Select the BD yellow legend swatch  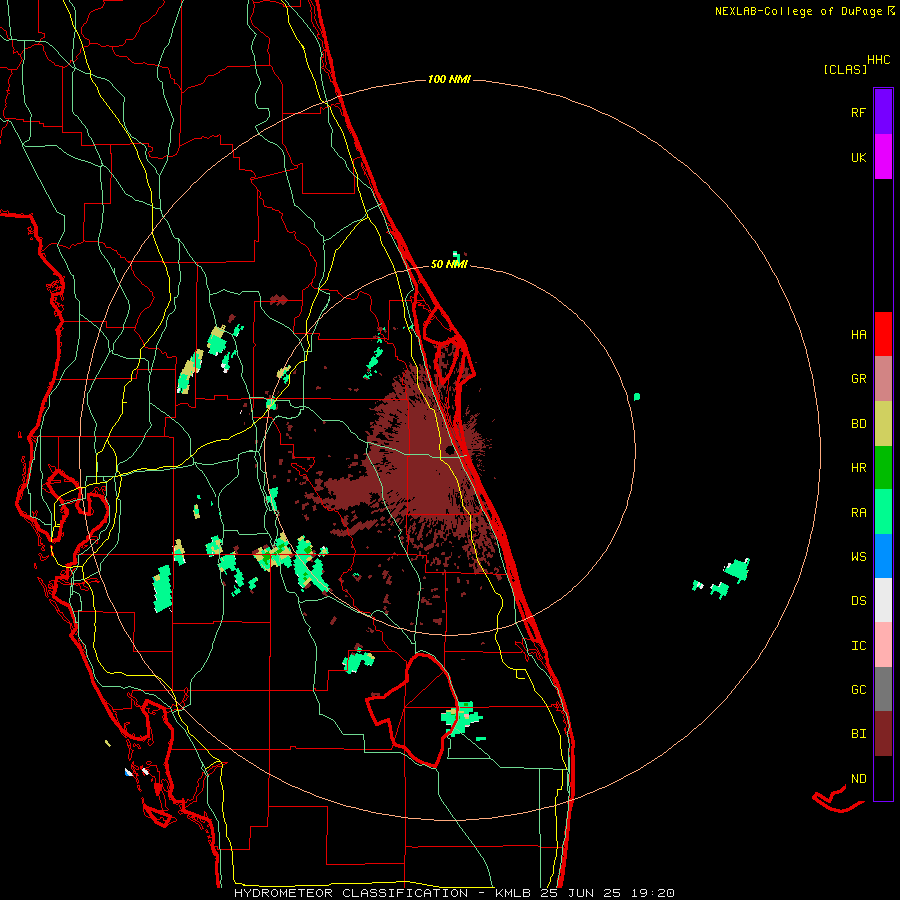click(883, 424)
